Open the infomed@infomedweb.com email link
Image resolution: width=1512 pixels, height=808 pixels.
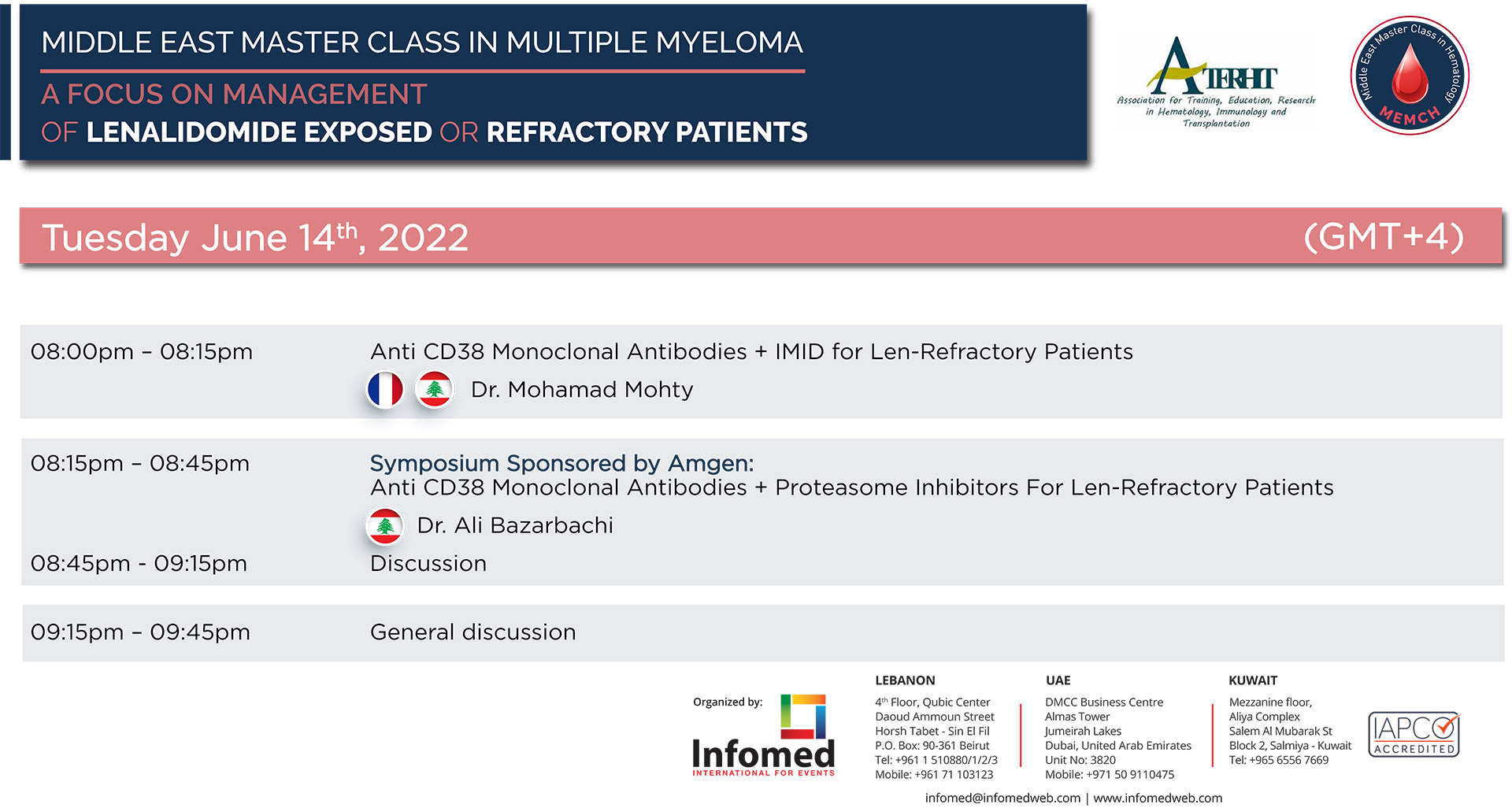click(1002, 798)
